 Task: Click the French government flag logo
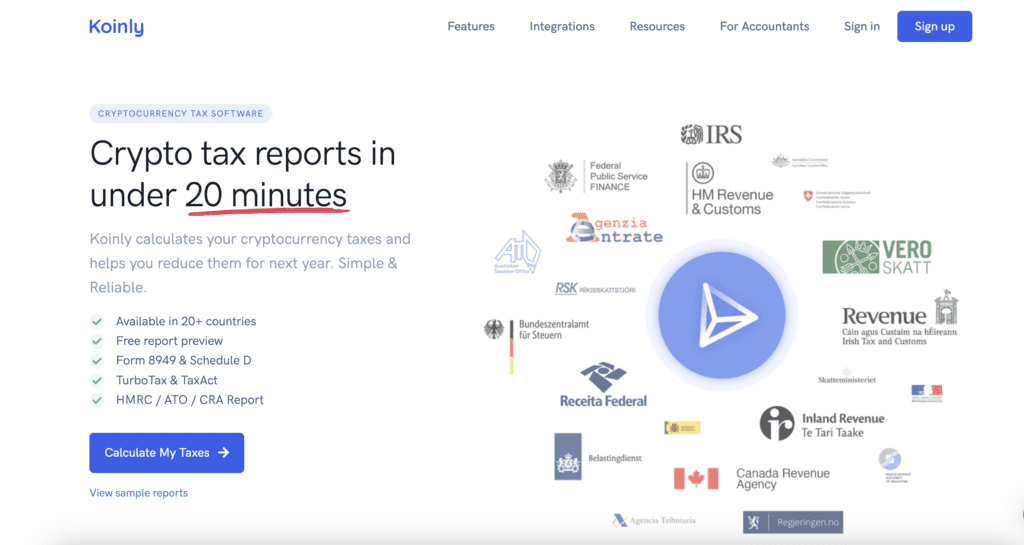pyautogui.click(x=927, y=394)
